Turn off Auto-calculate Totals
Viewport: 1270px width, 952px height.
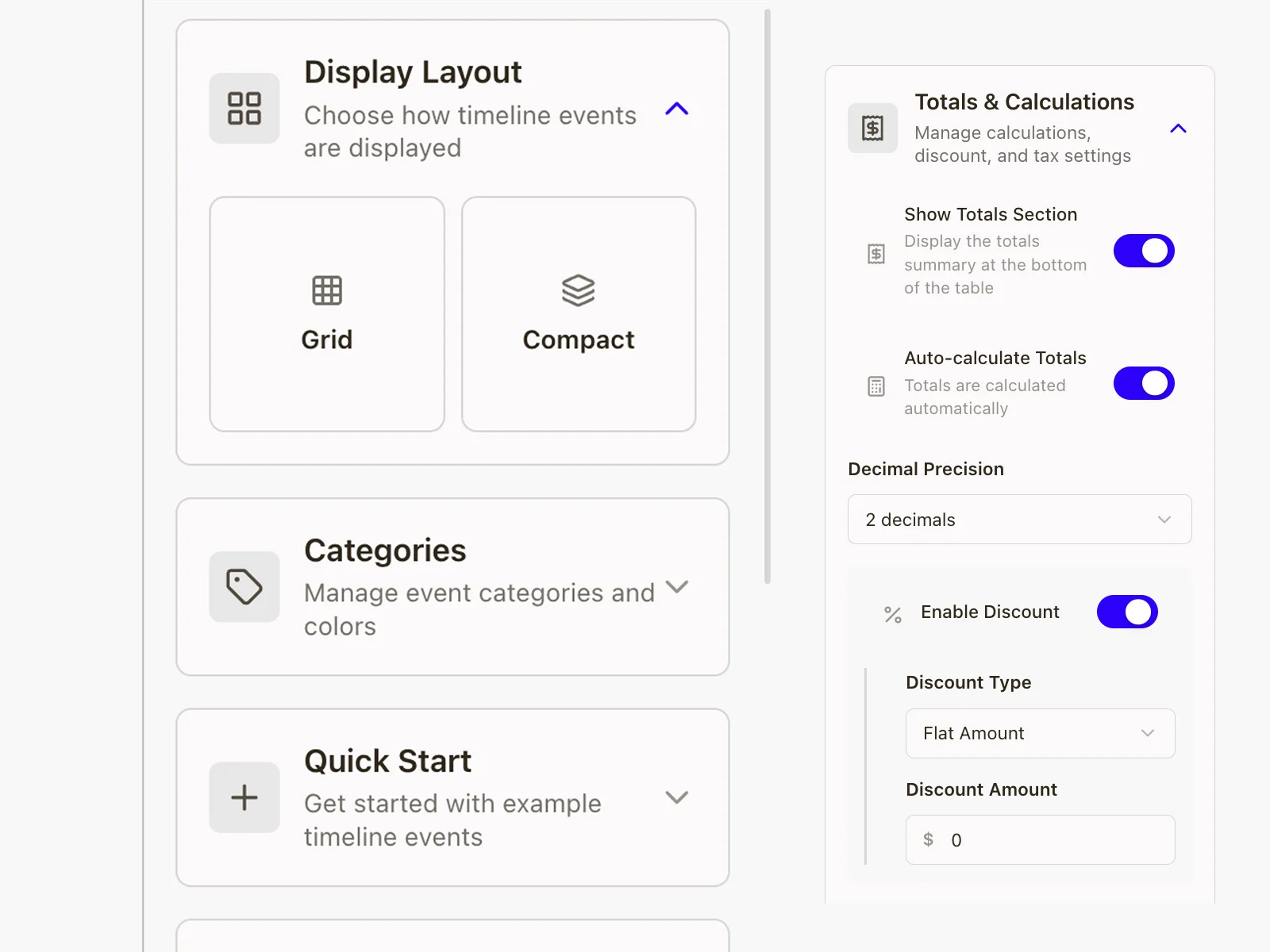pos(1144,383)
